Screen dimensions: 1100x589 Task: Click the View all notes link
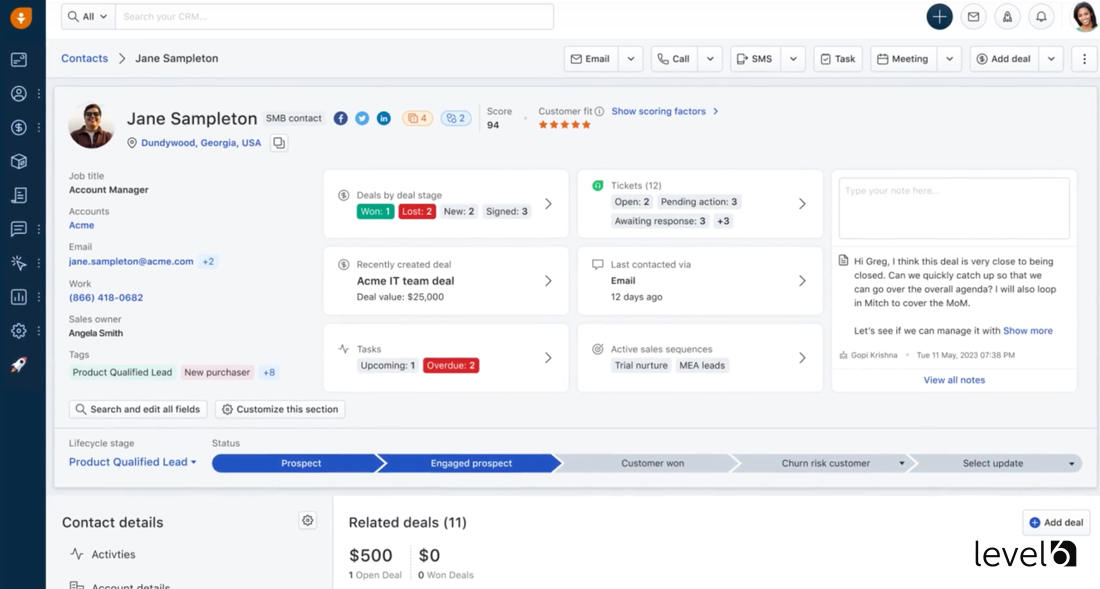953,379
